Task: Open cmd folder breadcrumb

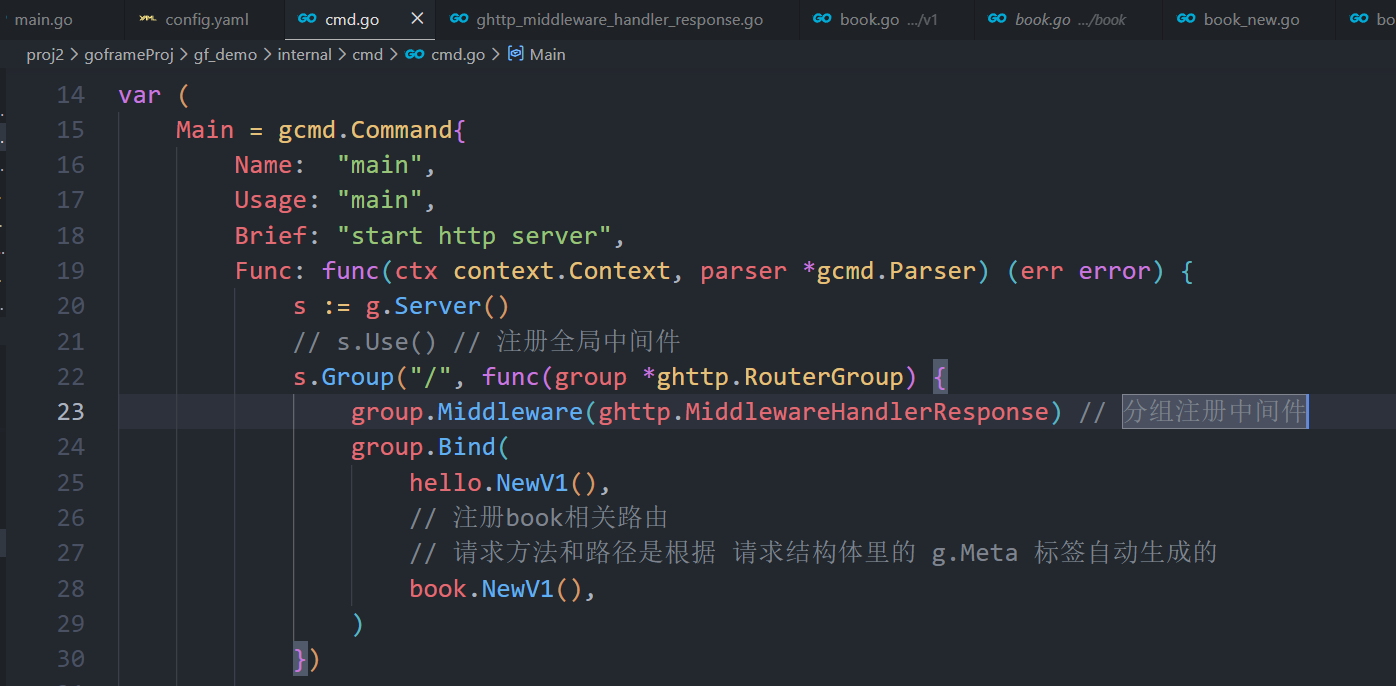Action: pyautogui.click(x=367, y=55)
